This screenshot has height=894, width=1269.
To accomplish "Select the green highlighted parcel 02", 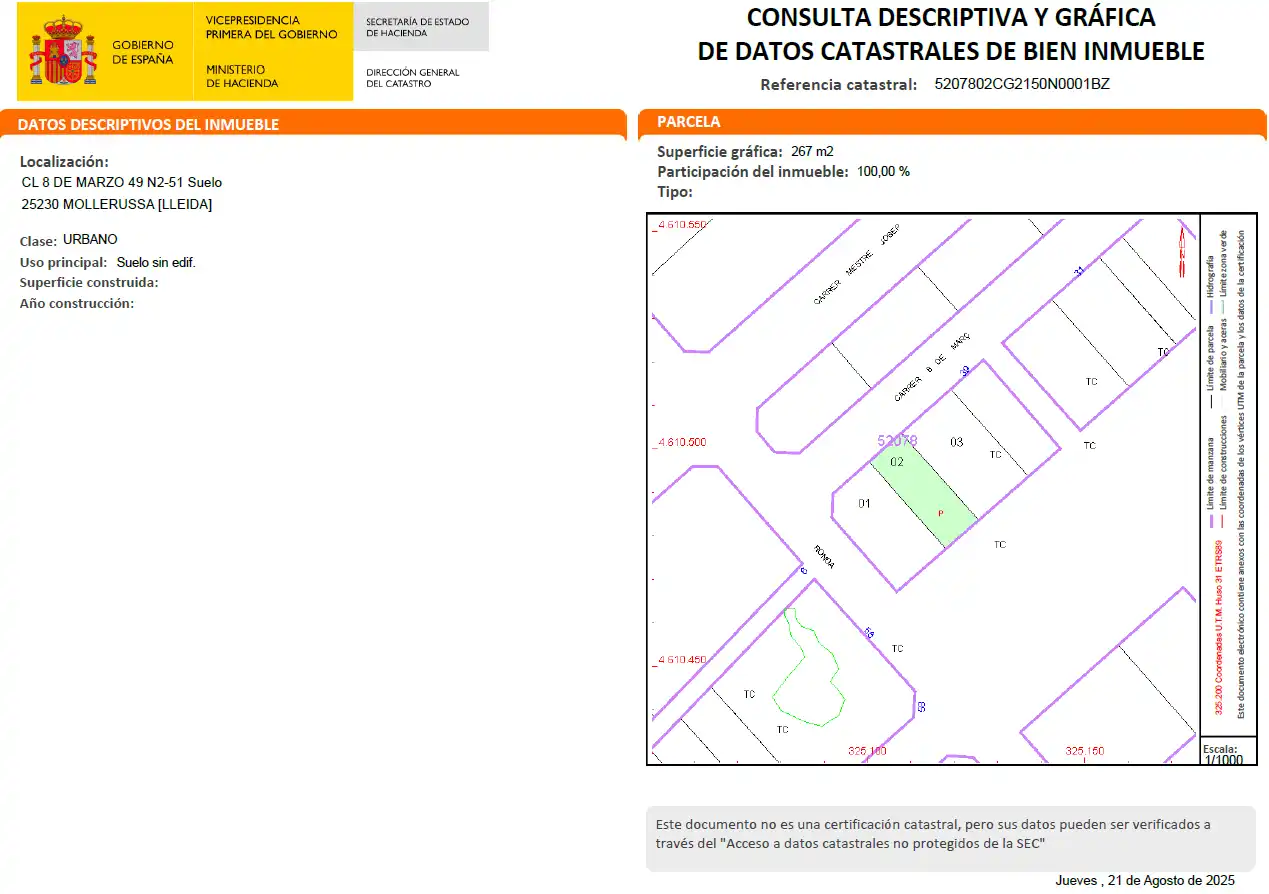I will tap(924, 495).
